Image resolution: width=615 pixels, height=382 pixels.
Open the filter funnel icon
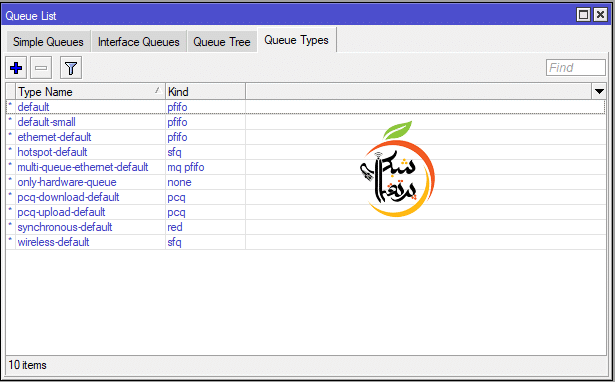click(x=71, y=68)
